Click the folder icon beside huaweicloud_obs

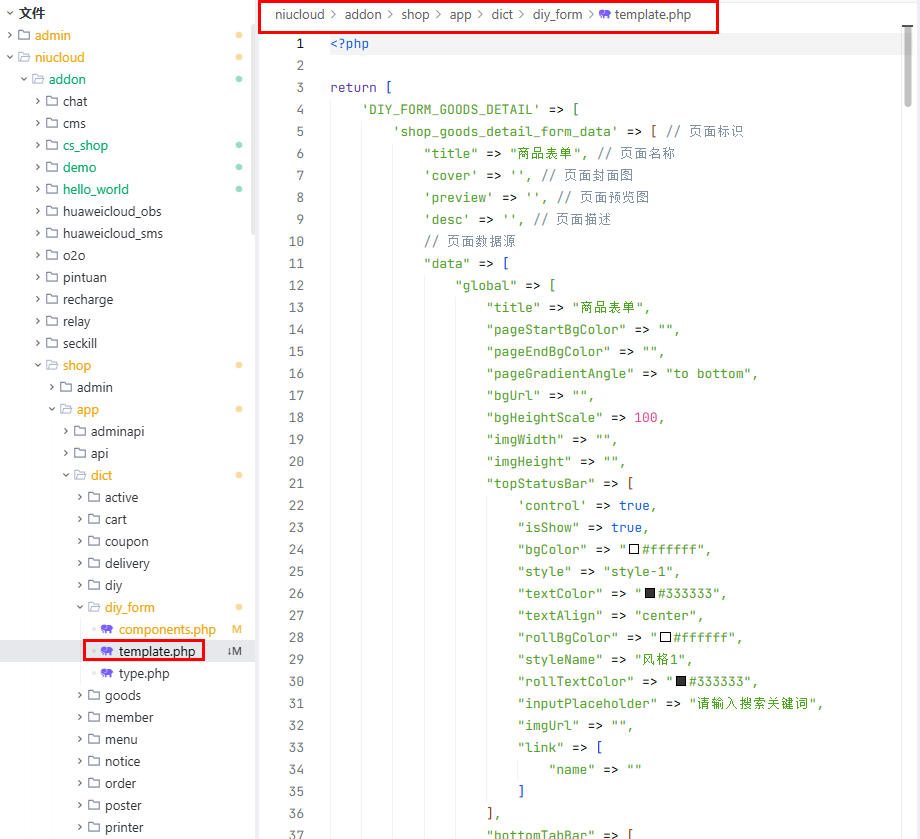52,211
